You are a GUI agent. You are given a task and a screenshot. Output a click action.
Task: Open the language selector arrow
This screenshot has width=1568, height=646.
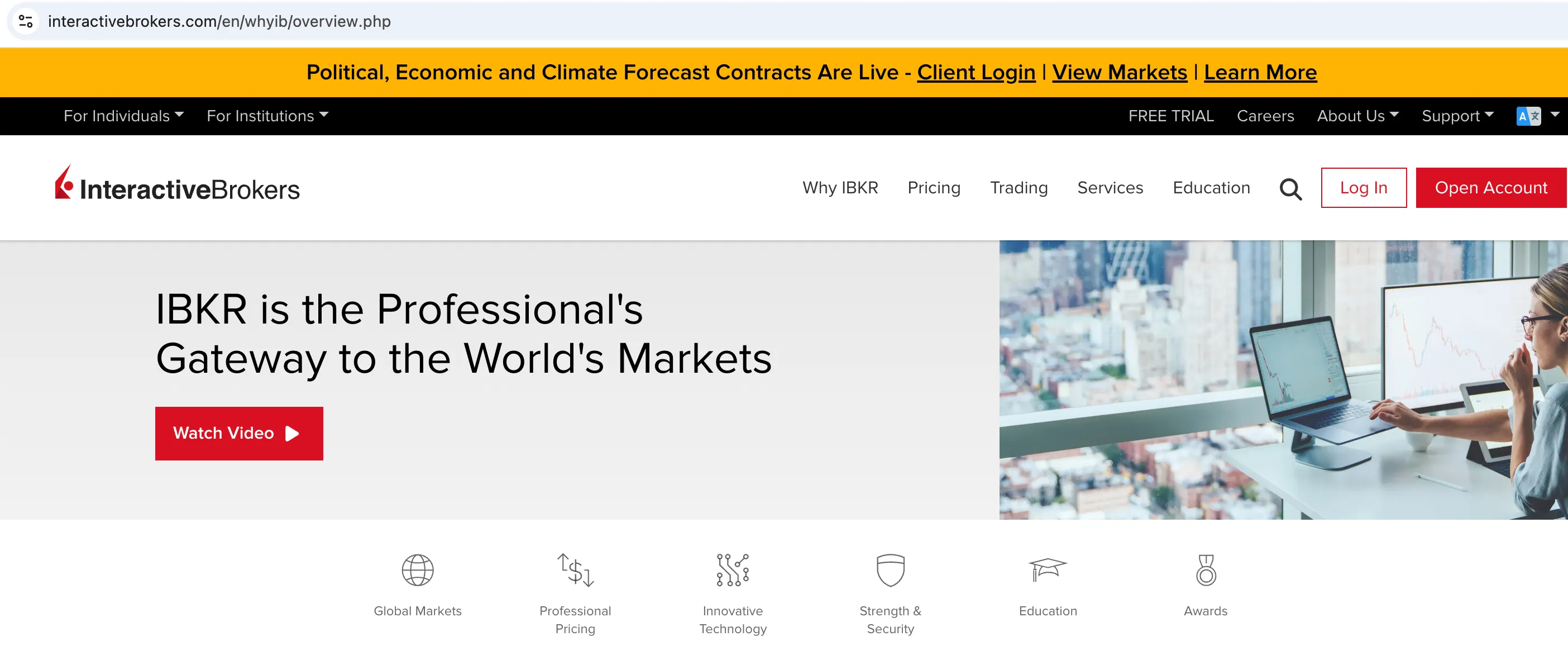click(1555, 115)
